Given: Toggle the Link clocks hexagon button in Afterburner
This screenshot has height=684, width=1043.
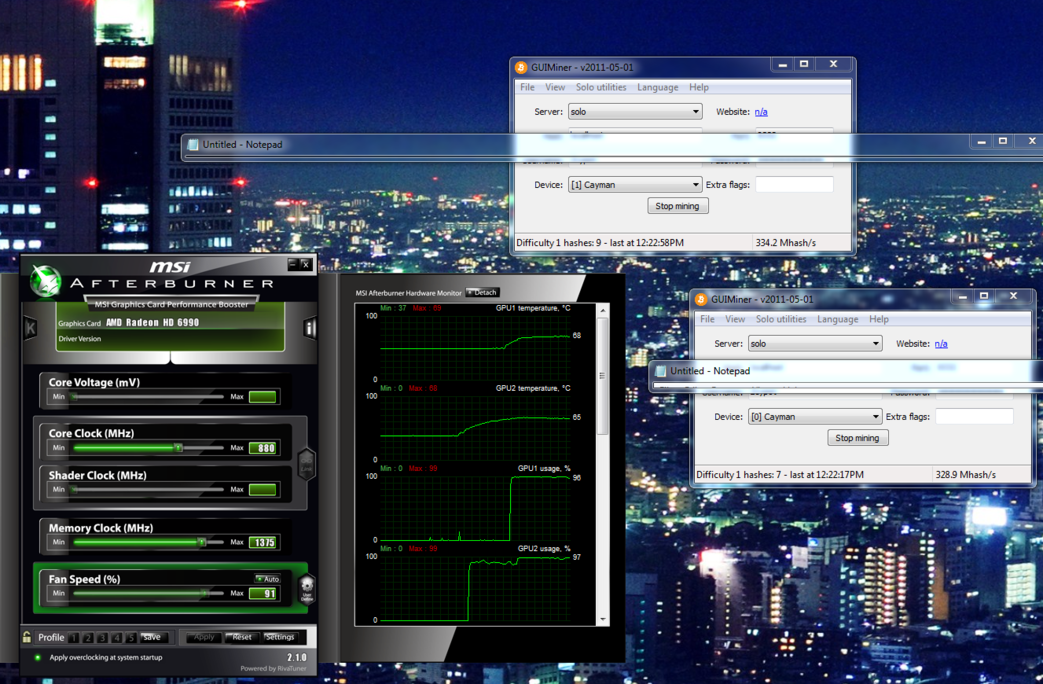Looking at the screenshot, I should point(306,463).
